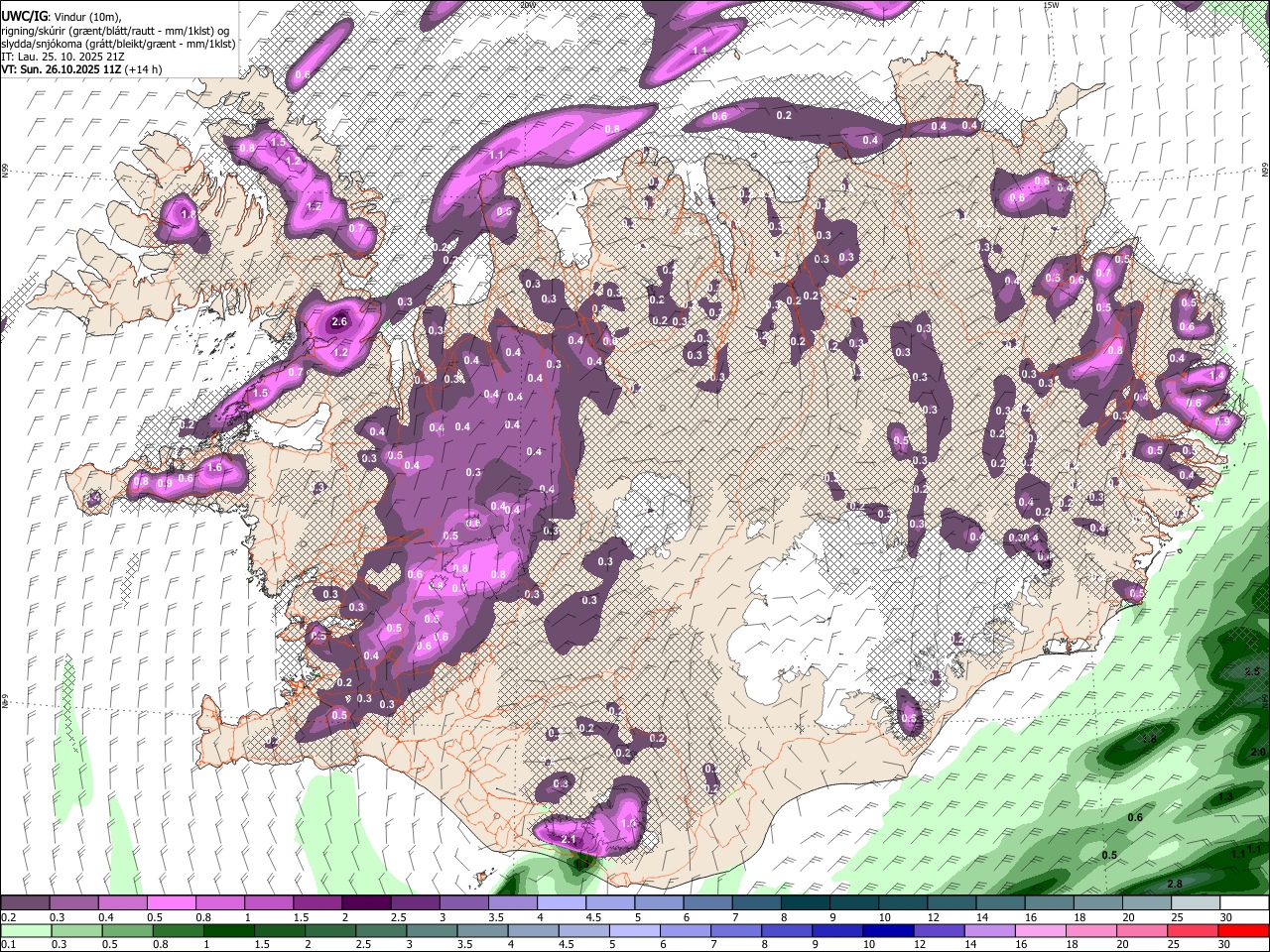Pick the top-row legend swatch starting at 0.2
This screenshot has height=952, width=1270.
25,903
